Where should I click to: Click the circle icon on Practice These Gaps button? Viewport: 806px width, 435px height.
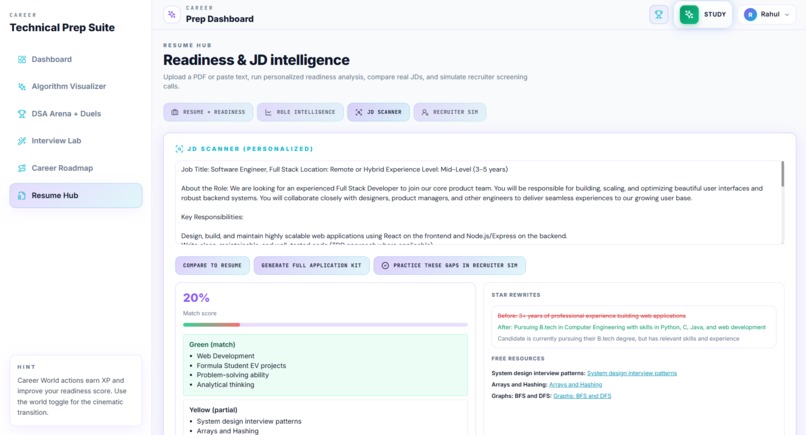click(385, 265)
